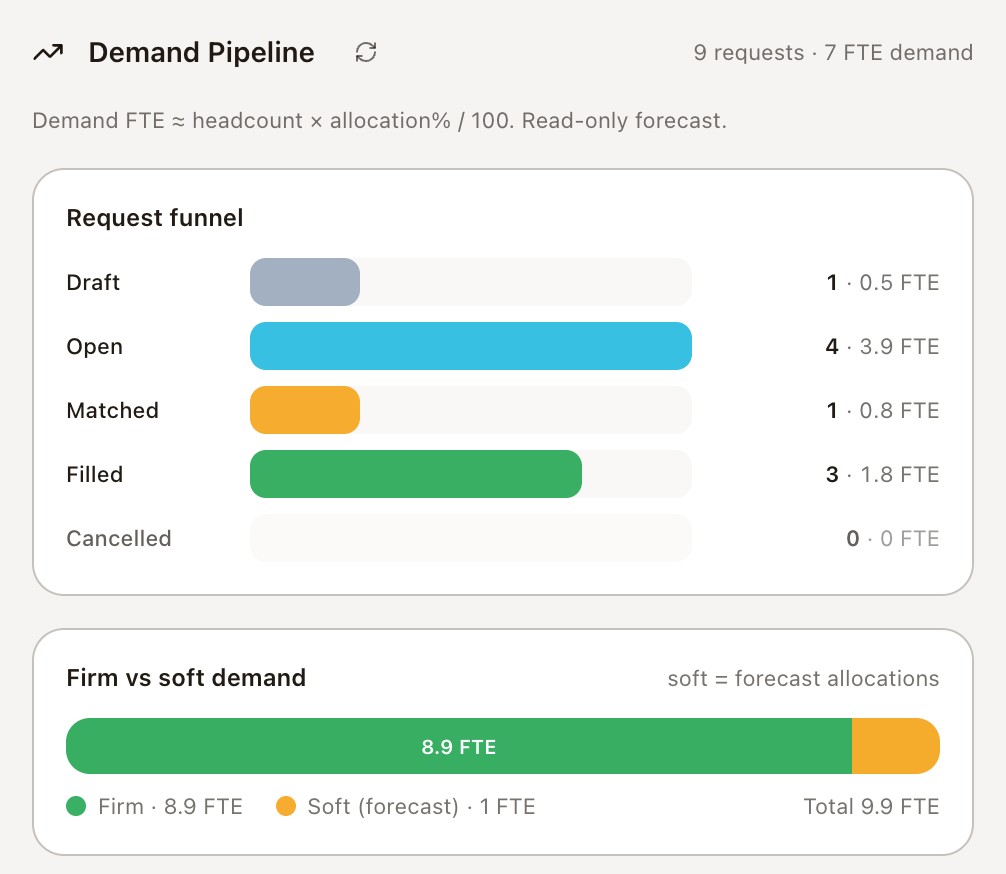Click the orange soft demand segment

[x=896, y=746]
